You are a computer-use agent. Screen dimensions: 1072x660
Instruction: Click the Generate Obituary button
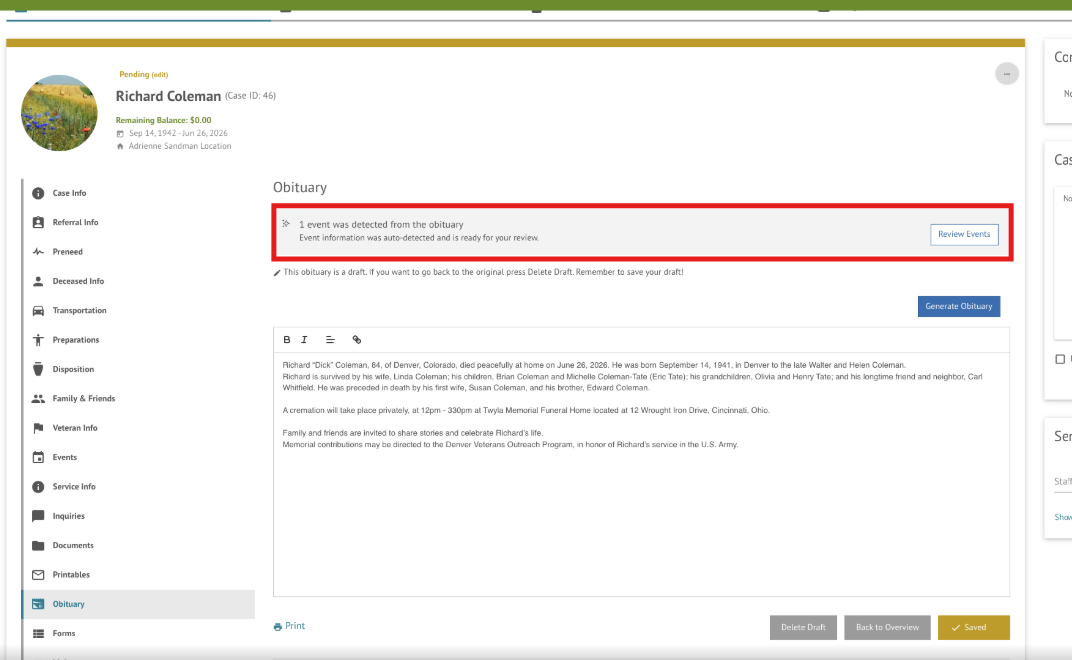[959, 306]
